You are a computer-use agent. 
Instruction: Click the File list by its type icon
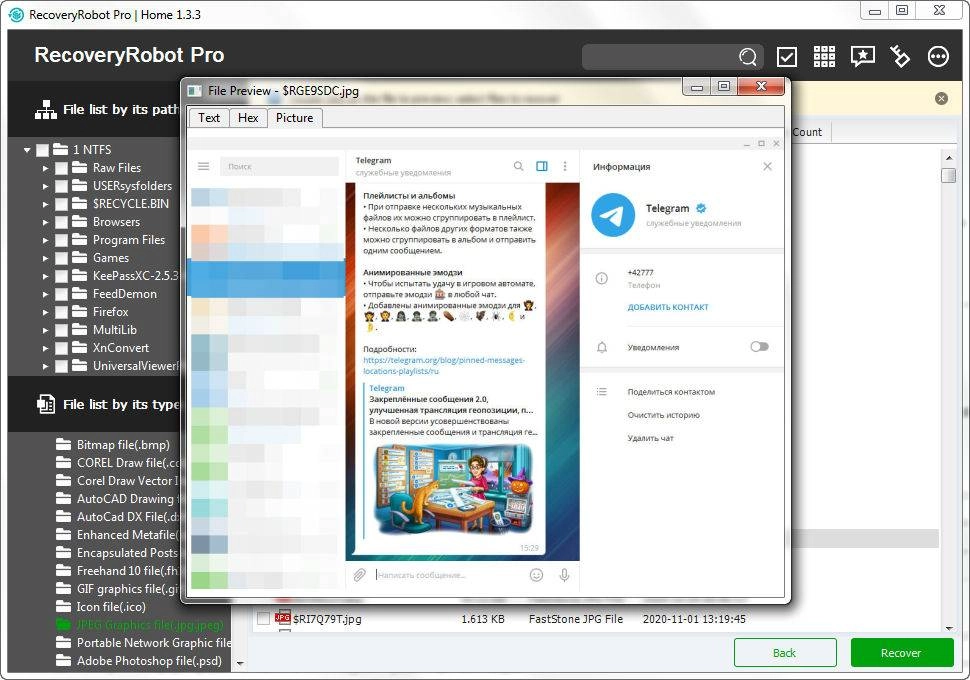tap(46, 404)
